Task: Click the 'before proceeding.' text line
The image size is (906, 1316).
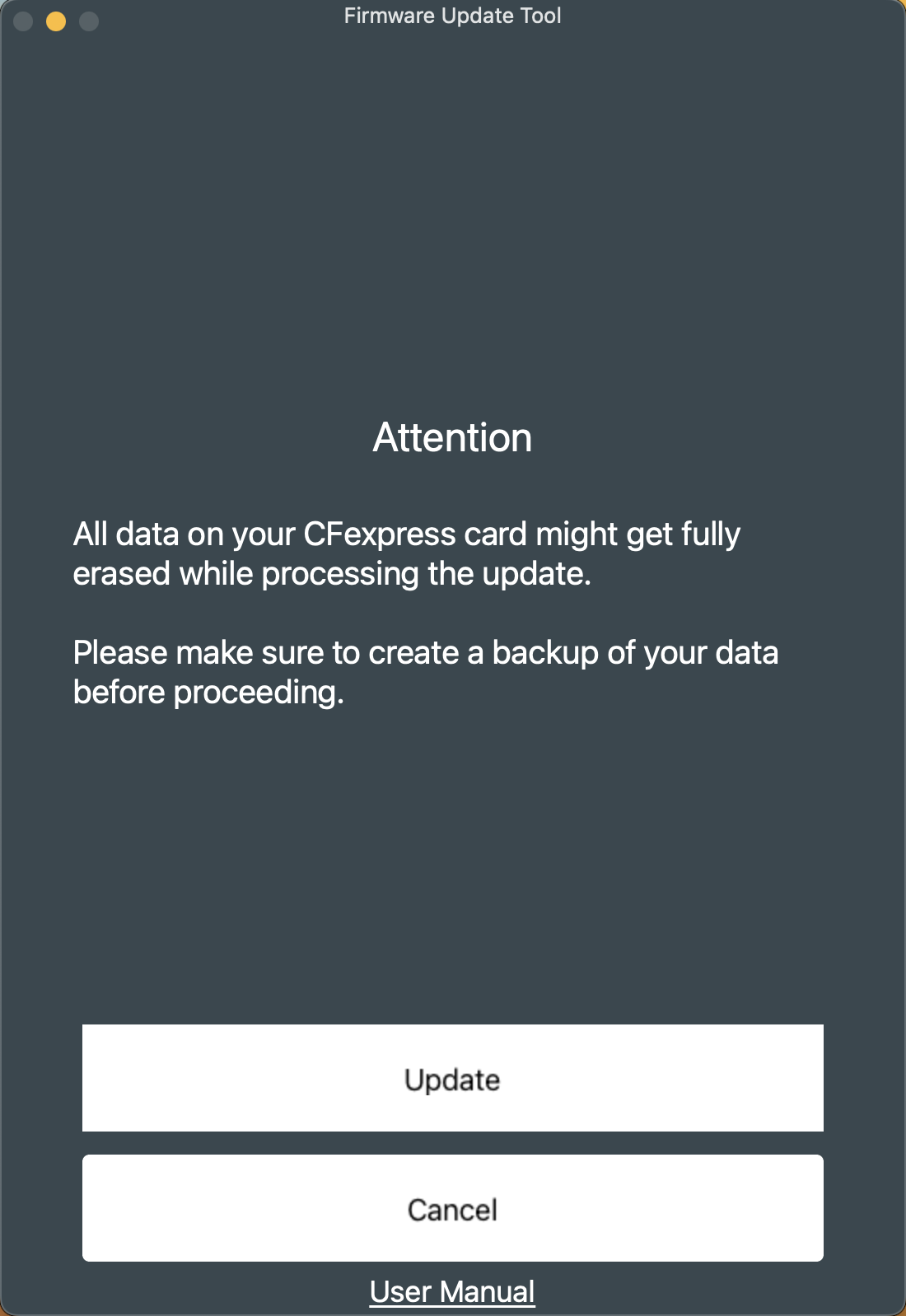Action: click(208, 693)
